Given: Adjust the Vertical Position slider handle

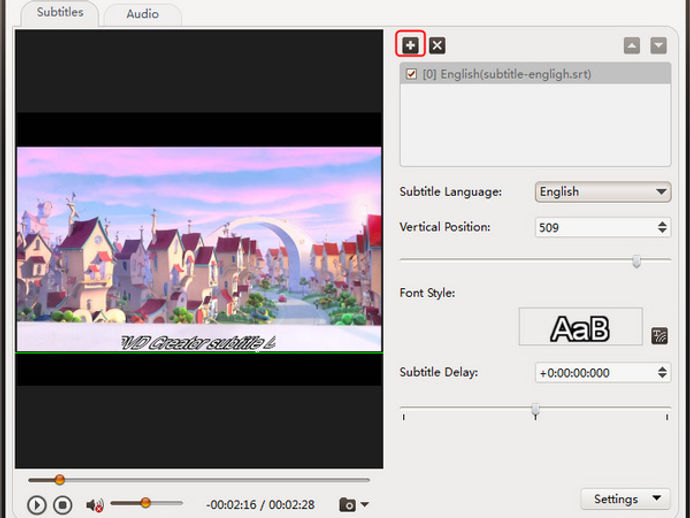Looking at the screenshot, I should coord(636,261).
